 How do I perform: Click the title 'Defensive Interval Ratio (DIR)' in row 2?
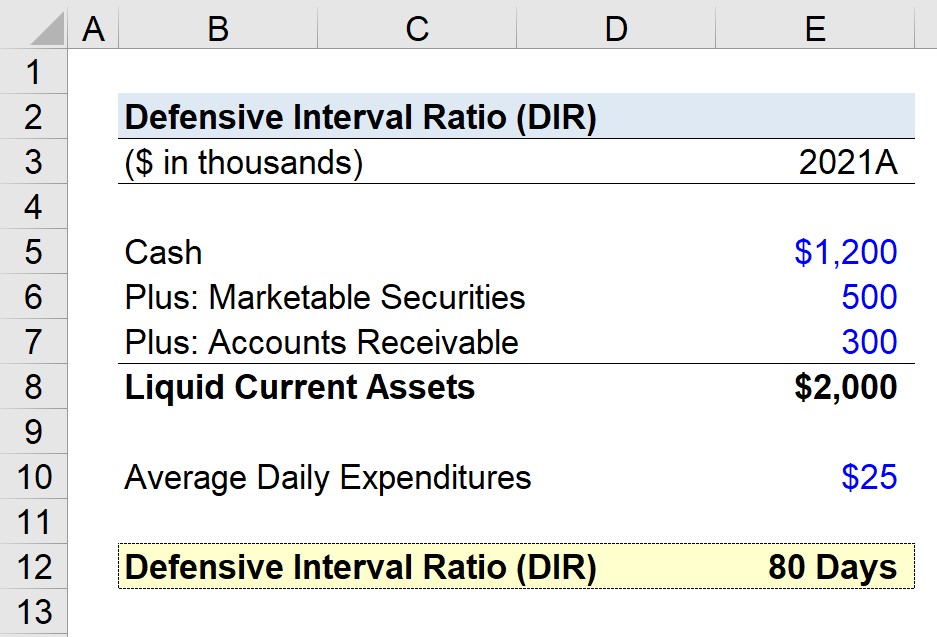coord(360,117)
